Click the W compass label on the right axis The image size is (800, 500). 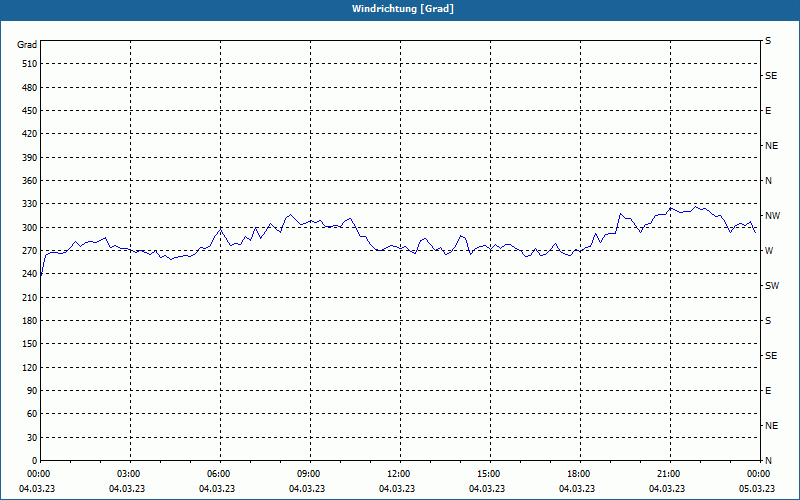[769, 251]
